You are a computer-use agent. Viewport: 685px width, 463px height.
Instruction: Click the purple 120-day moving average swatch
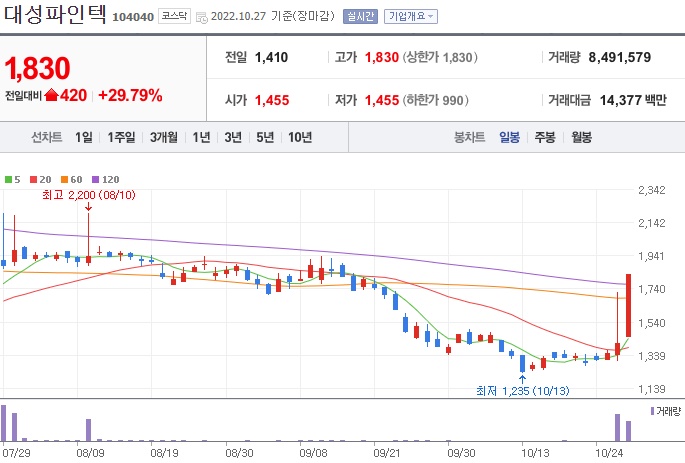pyautogui.click(x=96, y=180)
